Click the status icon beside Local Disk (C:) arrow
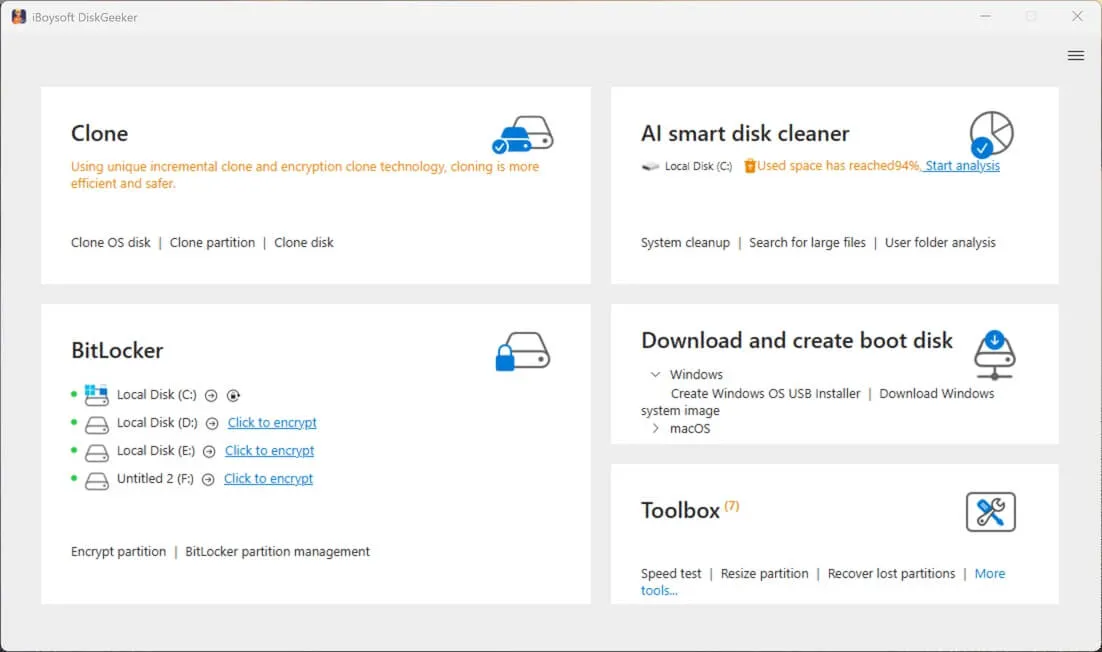The height and width of the screenshot is (652, 1102). (233, 395)
